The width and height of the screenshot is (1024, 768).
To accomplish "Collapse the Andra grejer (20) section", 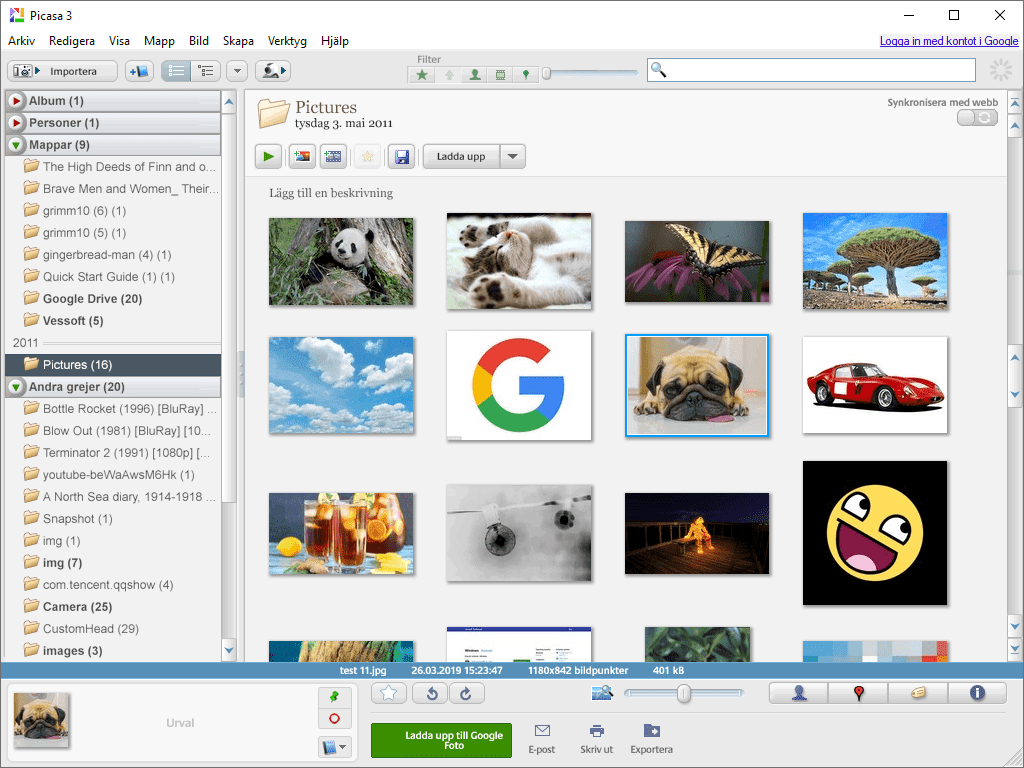I will click(16, 387).
